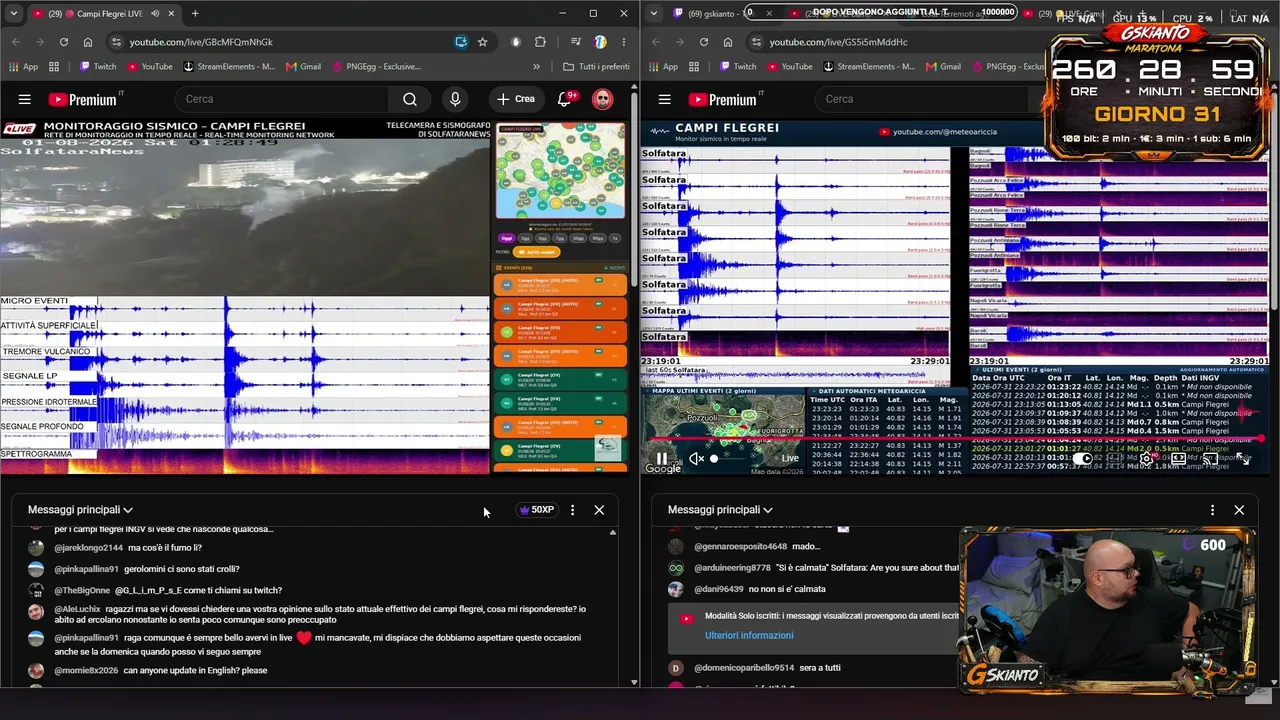Click YouTube Premium logo in left window

pyautogui.click(x=83, y=99)
